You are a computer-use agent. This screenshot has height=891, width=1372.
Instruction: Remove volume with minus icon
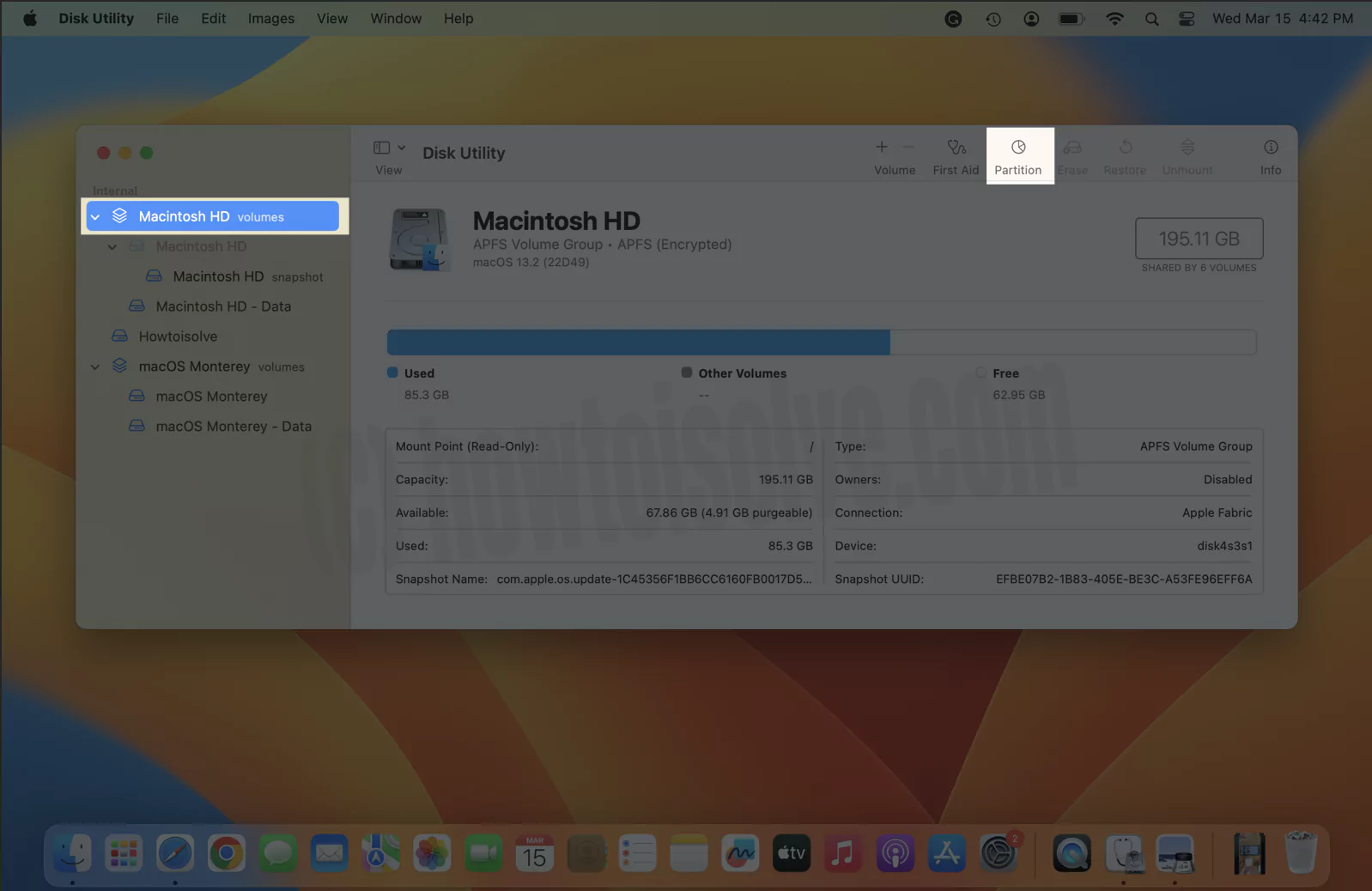pyautogui.click(x=908, y=147)
